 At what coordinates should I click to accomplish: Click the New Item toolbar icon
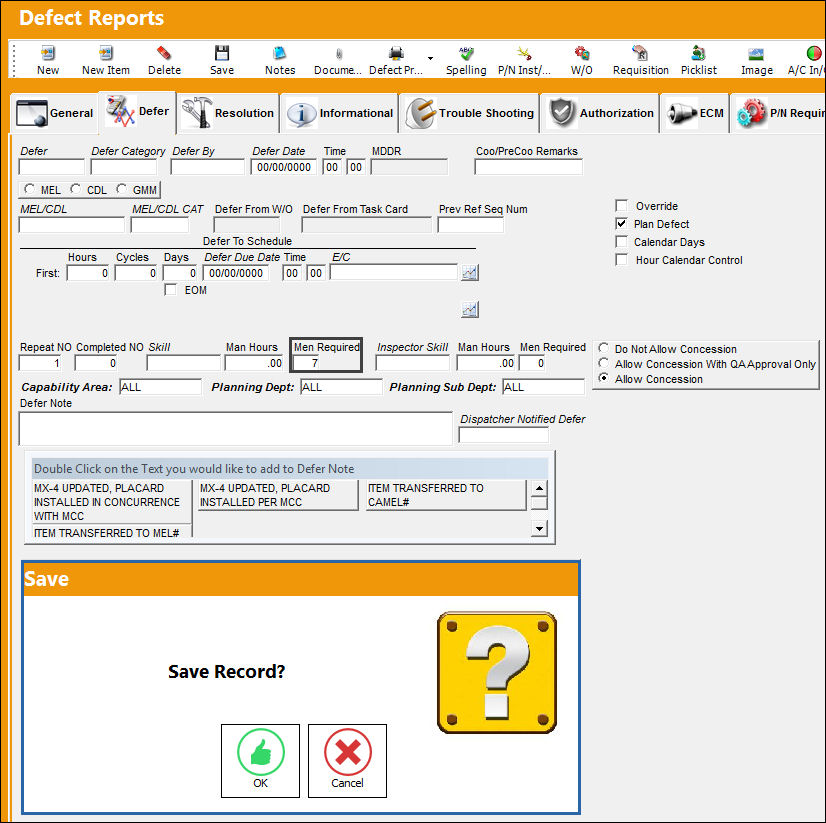tap(105, 53)
